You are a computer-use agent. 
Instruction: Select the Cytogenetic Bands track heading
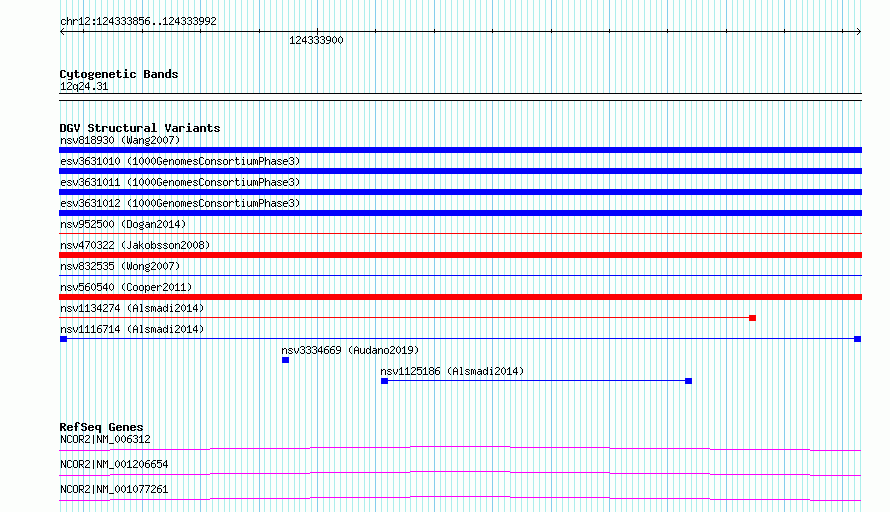[x=119, y=74]
